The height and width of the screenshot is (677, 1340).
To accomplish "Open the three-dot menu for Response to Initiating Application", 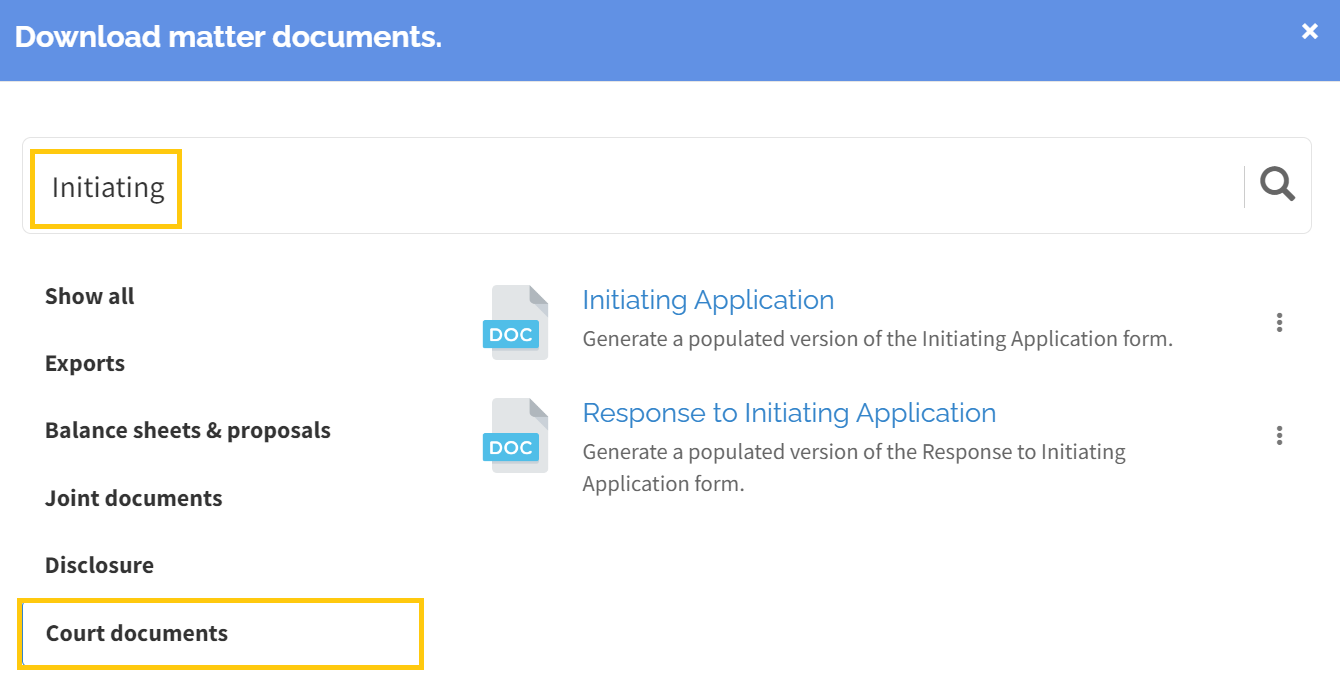I will tap(1279, 435).
